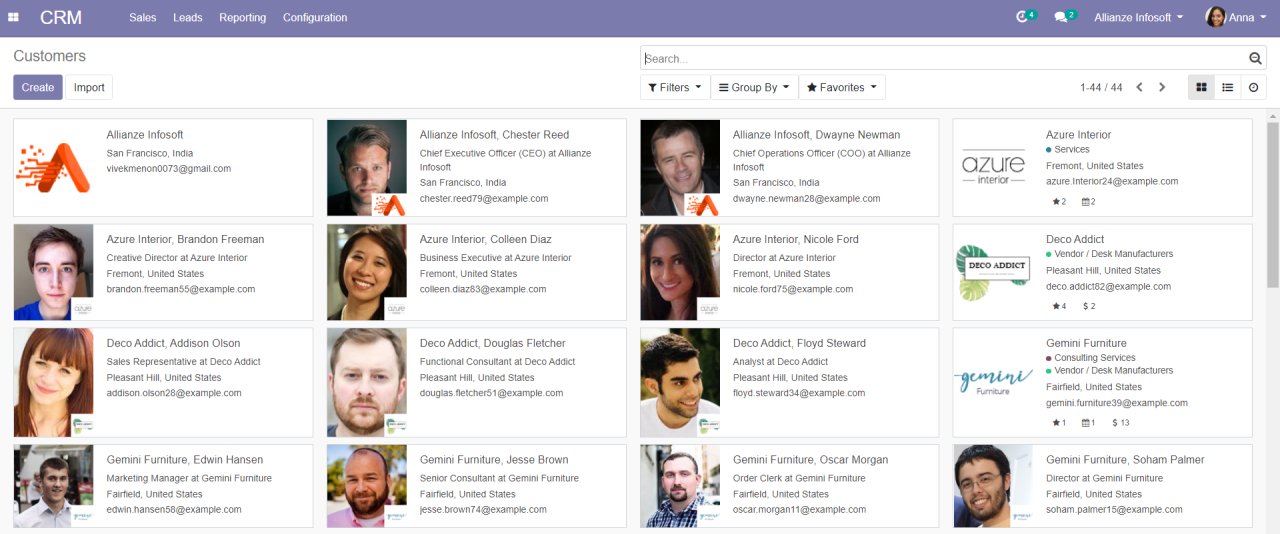Open Oscar Morgan's photo
The width and height of the screenshot is (1280, 534).
(x=680, y=486)
